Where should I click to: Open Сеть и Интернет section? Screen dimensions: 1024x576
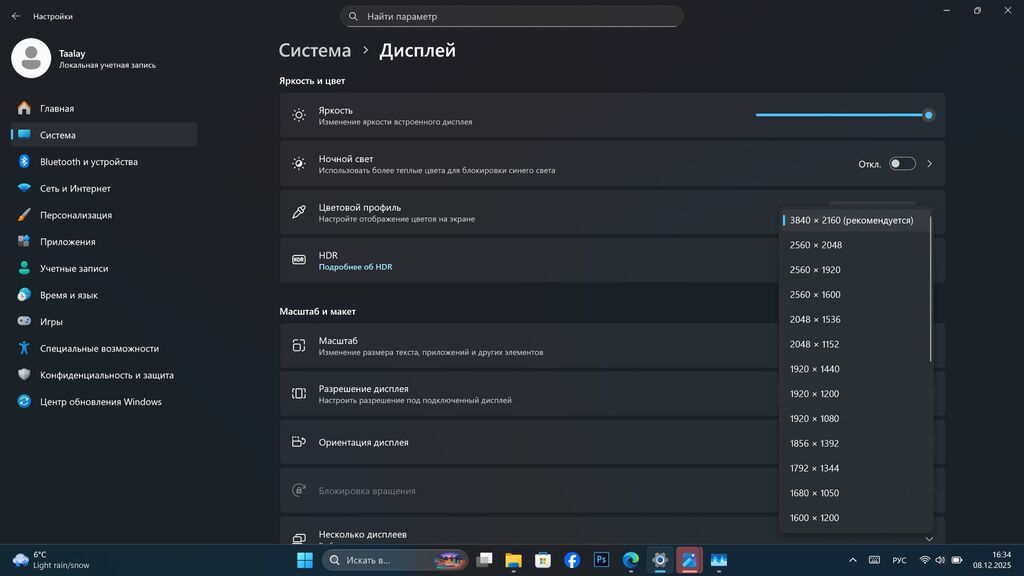104,189
